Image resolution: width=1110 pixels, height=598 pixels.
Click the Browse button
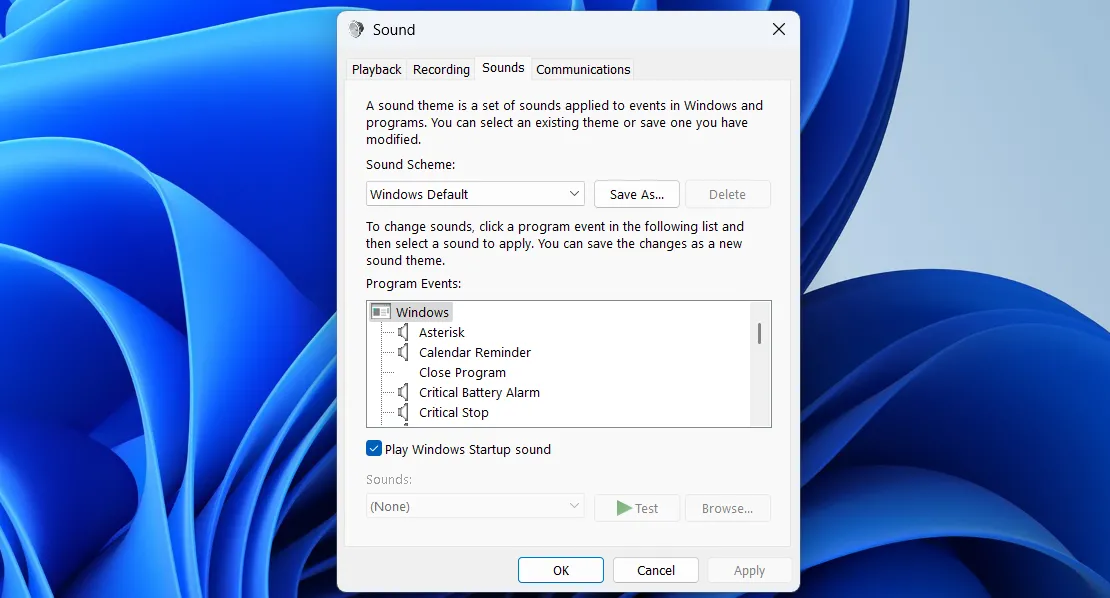pyautogui.click(x=727, y=508)
